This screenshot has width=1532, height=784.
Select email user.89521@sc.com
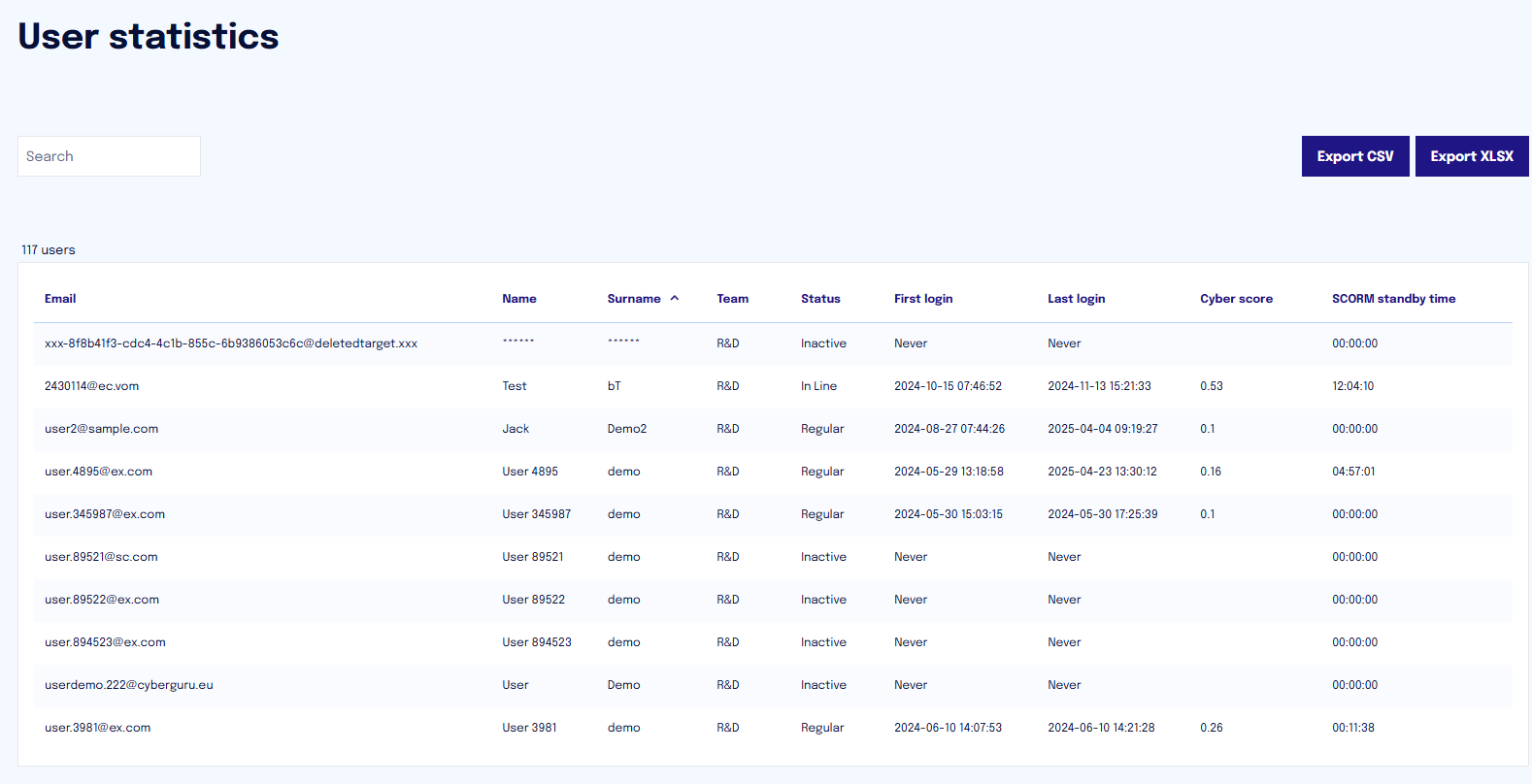pyautogui.click(x=101, y=557)
